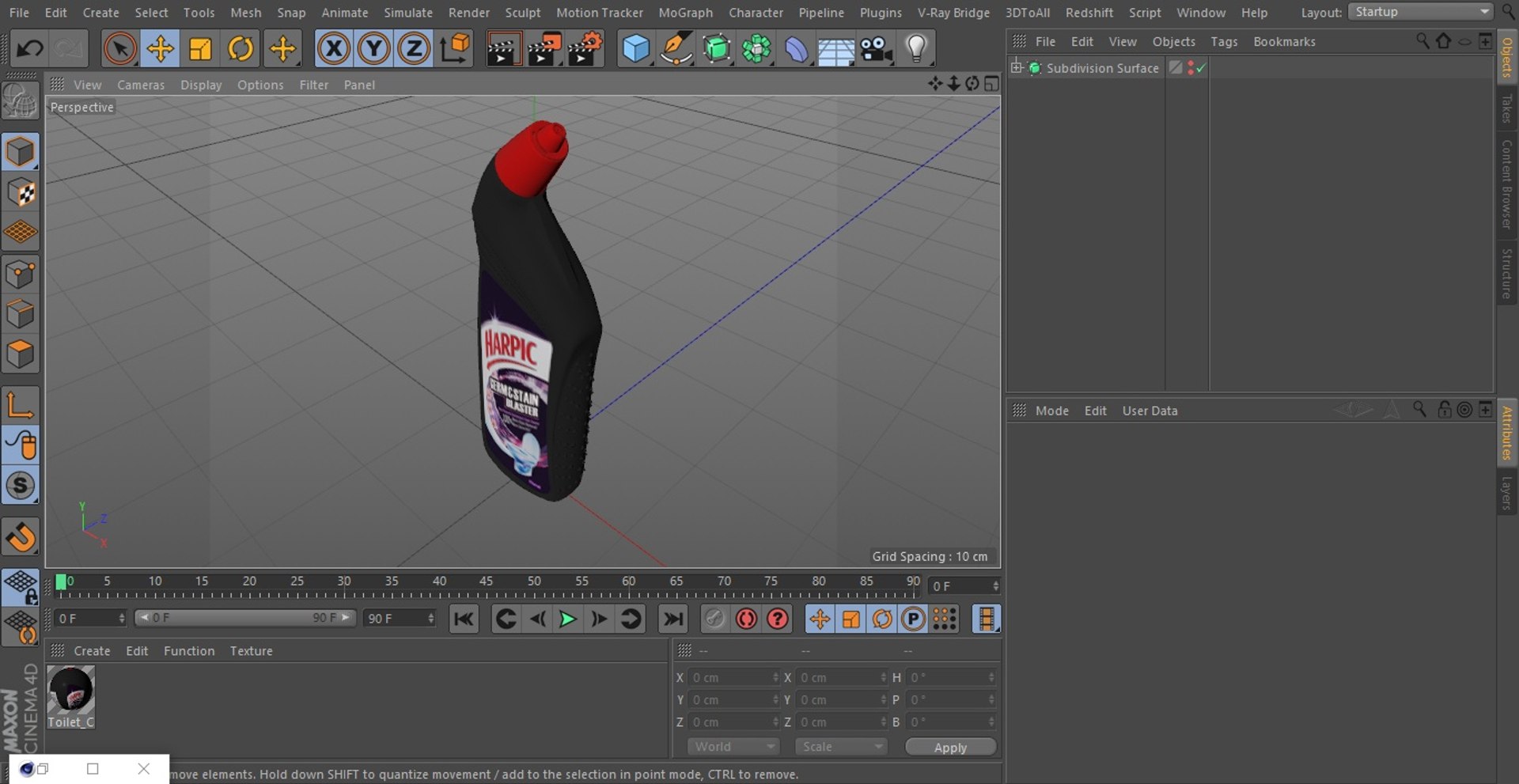Select the spline Pen tool
This screenshot has width=1519, height=784.
676,49
